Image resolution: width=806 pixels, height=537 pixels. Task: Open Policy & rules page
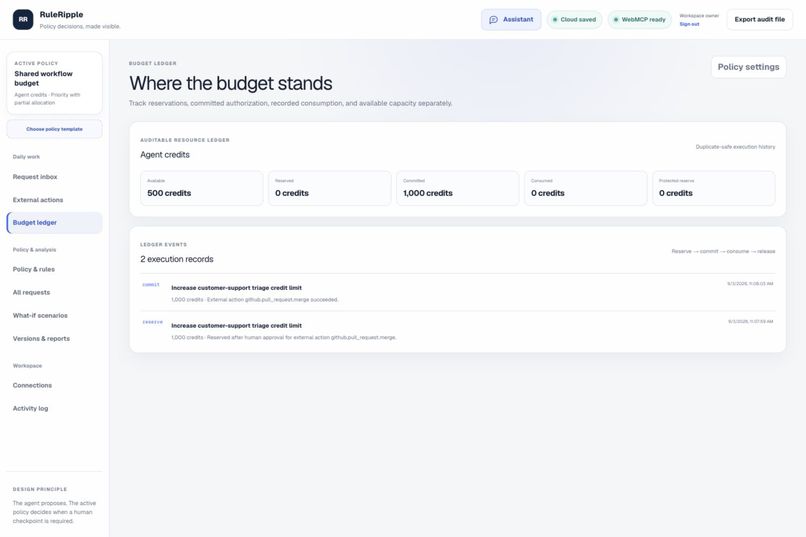click(x=54, y=269)
